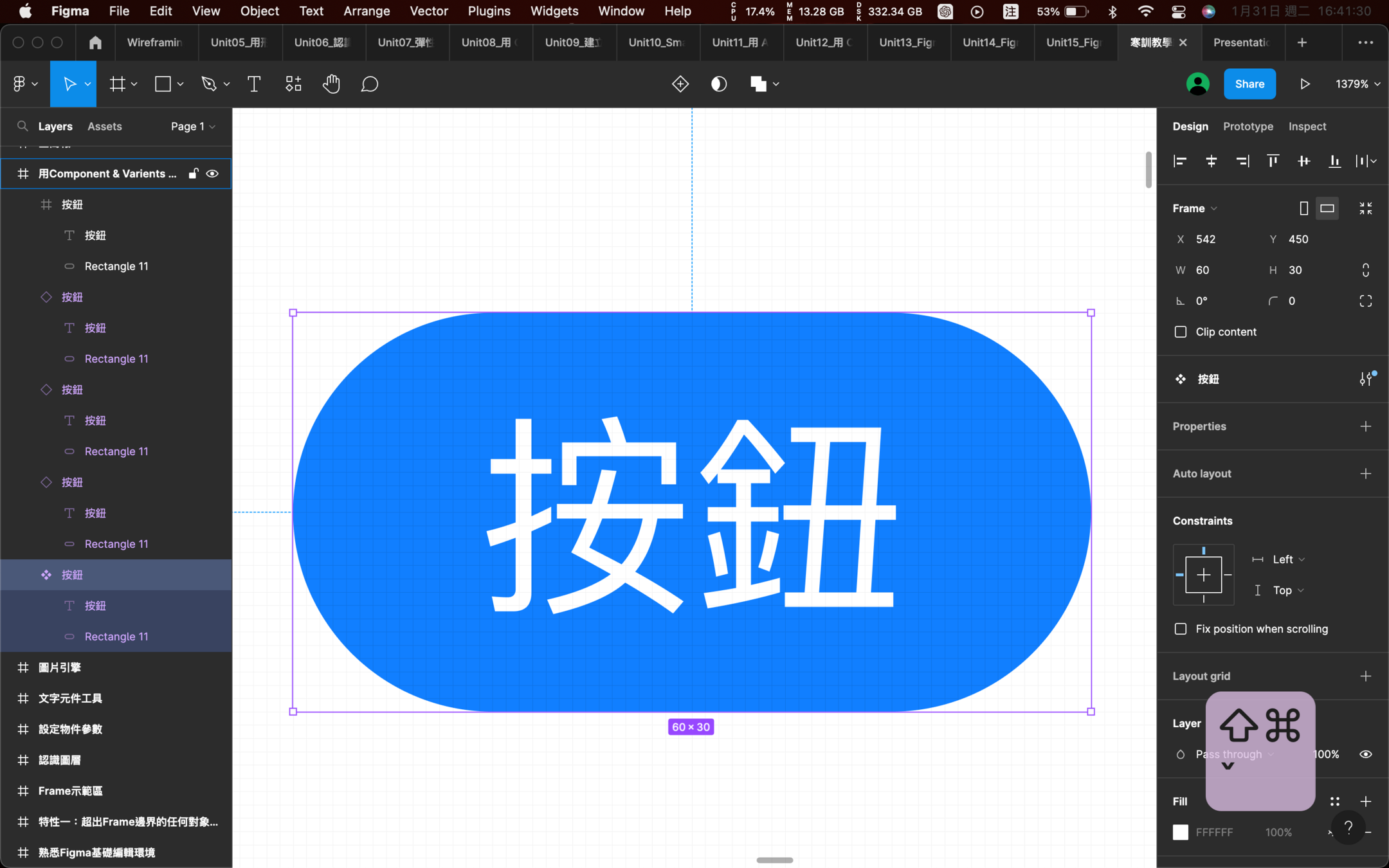Click the Create component icon
This screenshot has height=868, width=1389.
(x=680, y=84)
